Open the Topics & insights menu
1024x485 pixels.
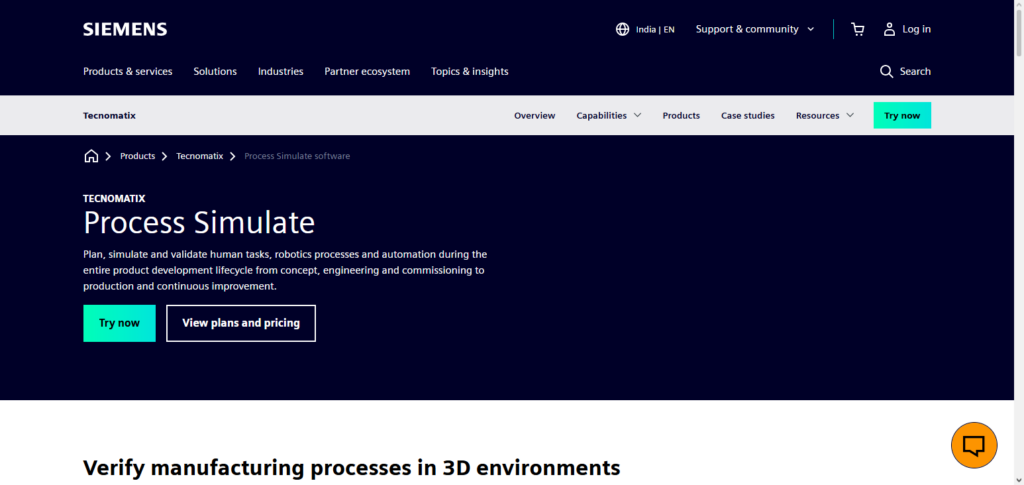click(x=470, y=71)
